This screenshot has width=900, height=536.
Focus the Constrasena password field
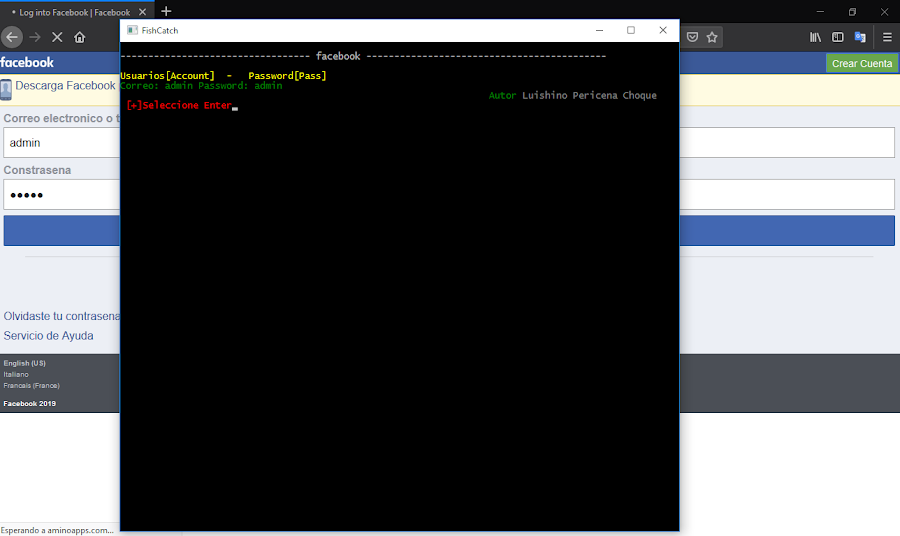(x=61, y=195)
